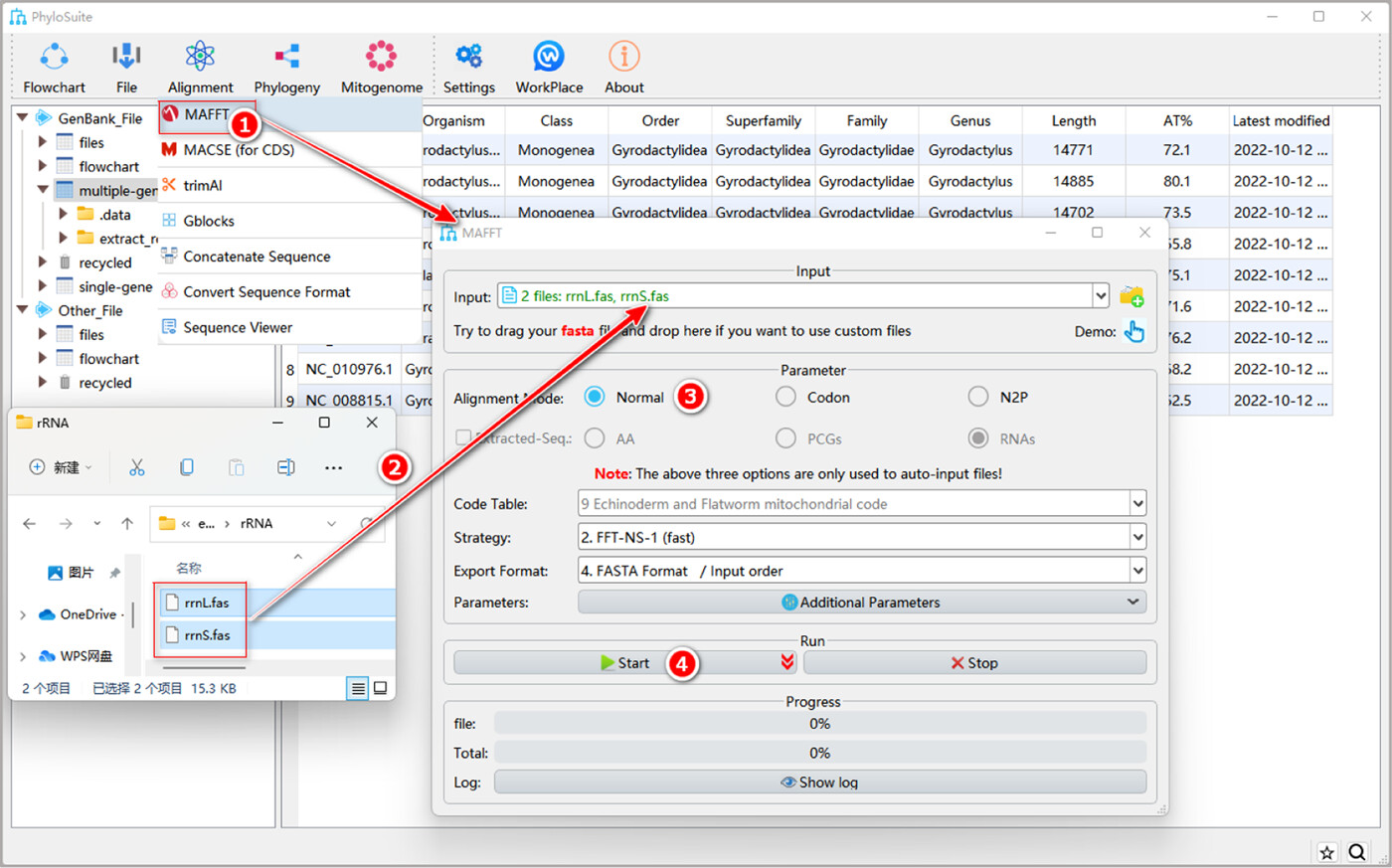Viewport: 1392px width, 868px height.
Task: Select the Normal alignment mode
Action: pos(595,397)
